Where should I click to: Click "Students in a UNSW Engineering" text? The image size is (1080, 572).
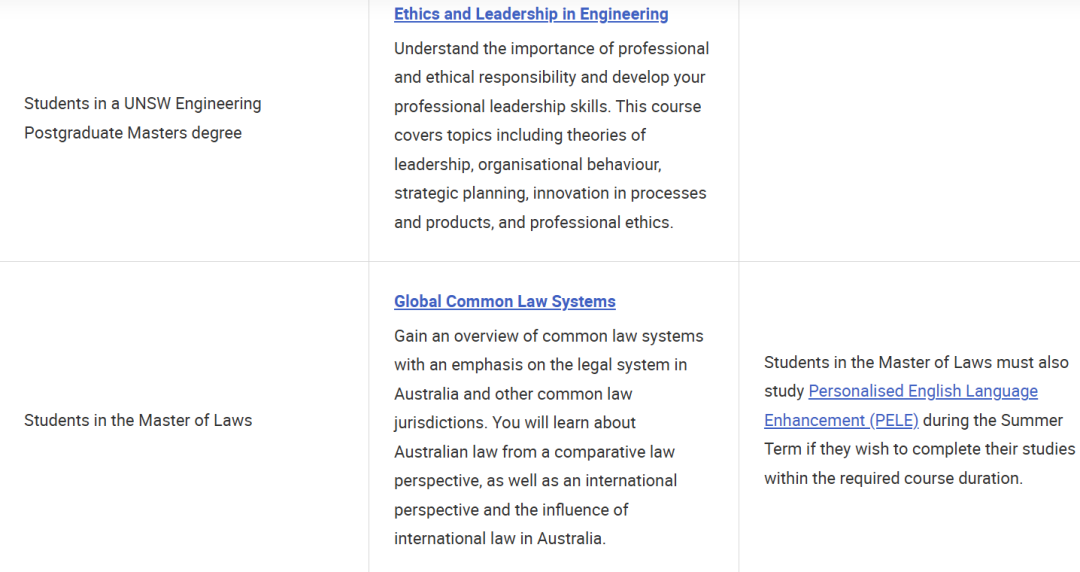(x=143, y=103)
